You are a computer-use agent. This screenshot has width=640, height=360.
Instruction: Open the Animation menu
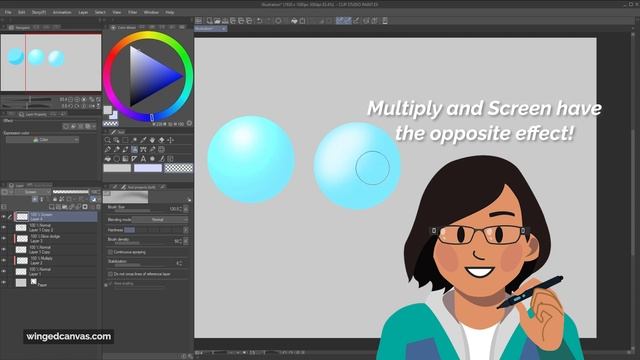tap(62, 12)
